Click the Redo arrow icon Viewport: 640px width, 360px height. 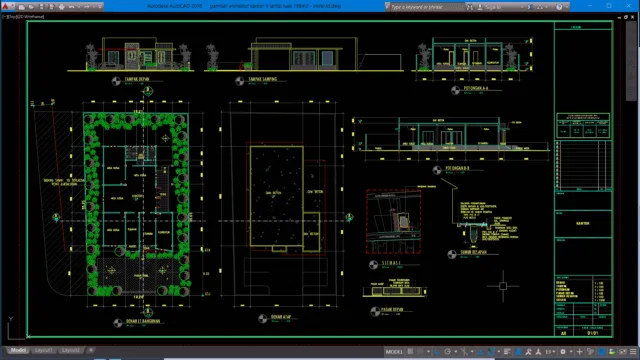(x=87, y=7)
